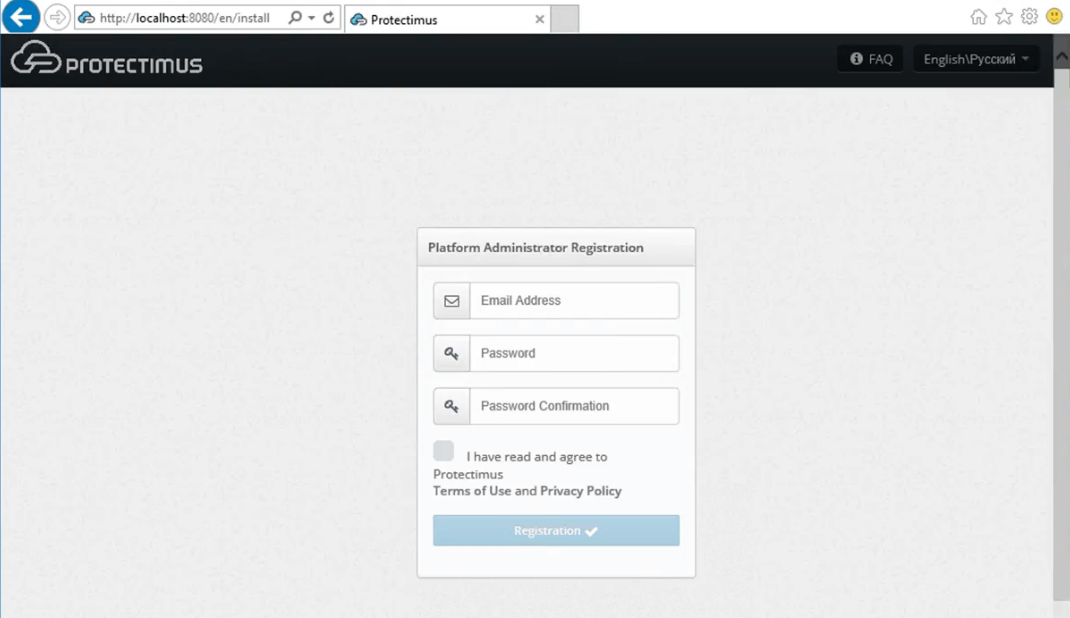This screenshot has width=1070, height=618.
Task: Click the Protectimus cloud logo
Action: click(106, 57)
